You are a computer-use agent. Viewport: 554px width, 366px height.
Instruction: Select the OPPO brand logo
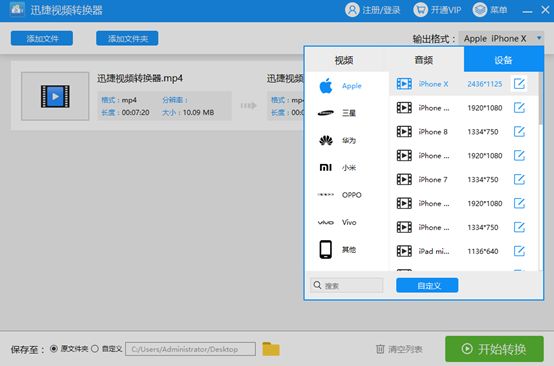(x=326, y=195)
